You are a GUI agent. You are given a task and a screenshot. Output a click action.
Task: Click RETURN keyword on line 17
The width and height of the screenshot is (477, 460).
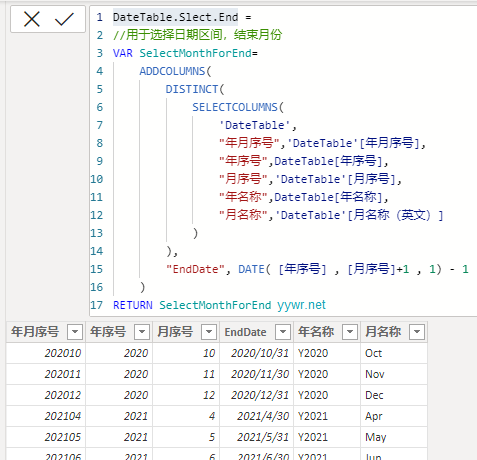click(133, 305)
